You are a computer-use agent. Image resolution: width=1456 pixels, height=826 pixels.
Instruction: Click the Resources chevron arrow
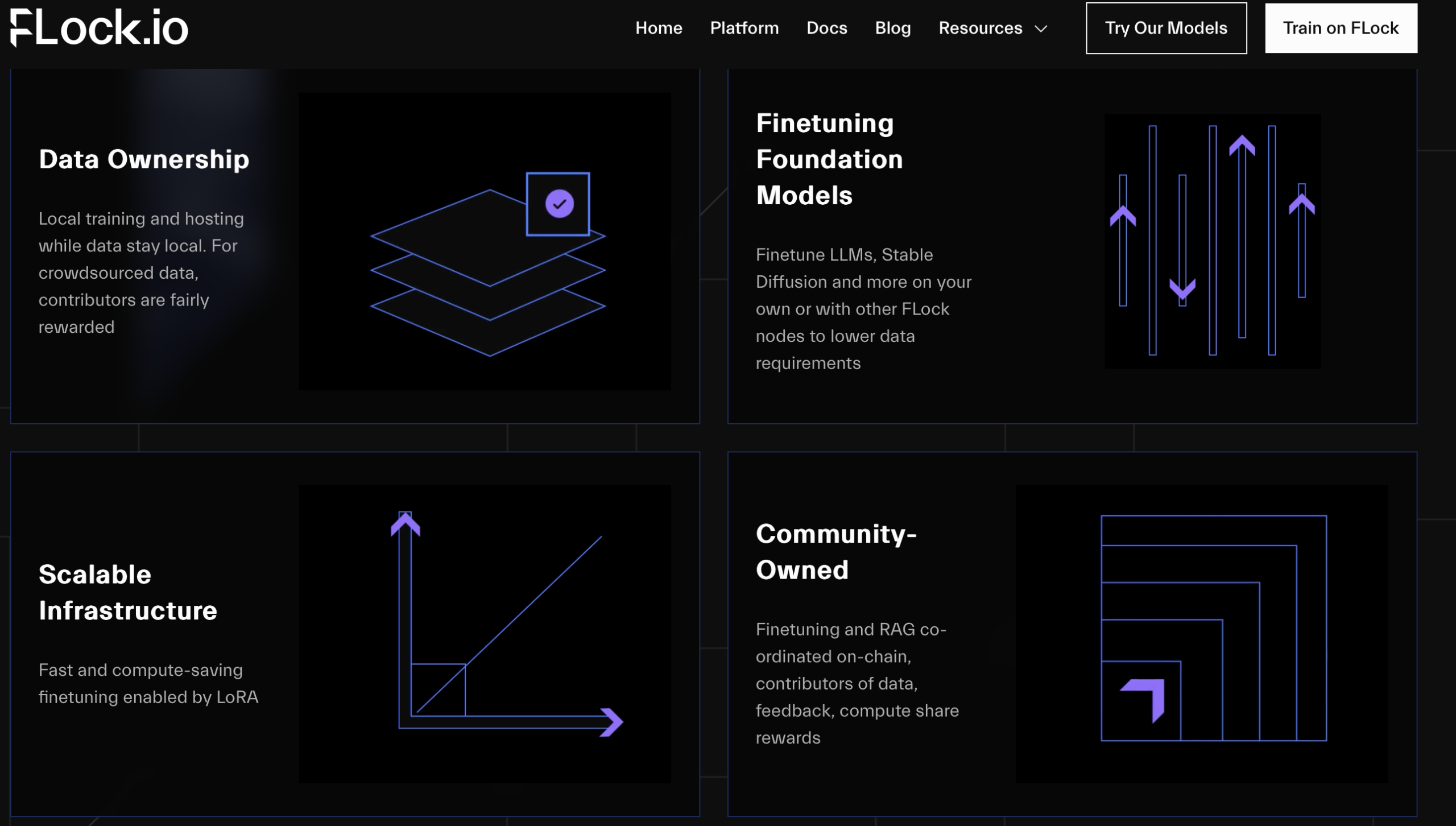1041,28
